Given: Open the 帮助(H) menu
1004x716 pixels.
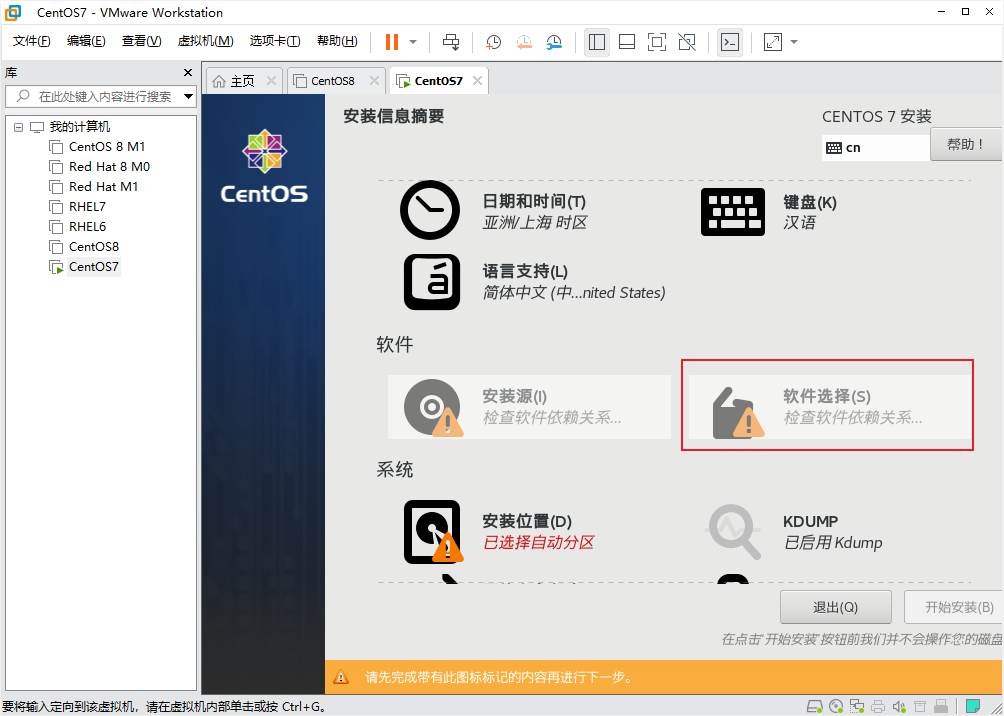Looking at the screenshot, I should coord(337,42).
